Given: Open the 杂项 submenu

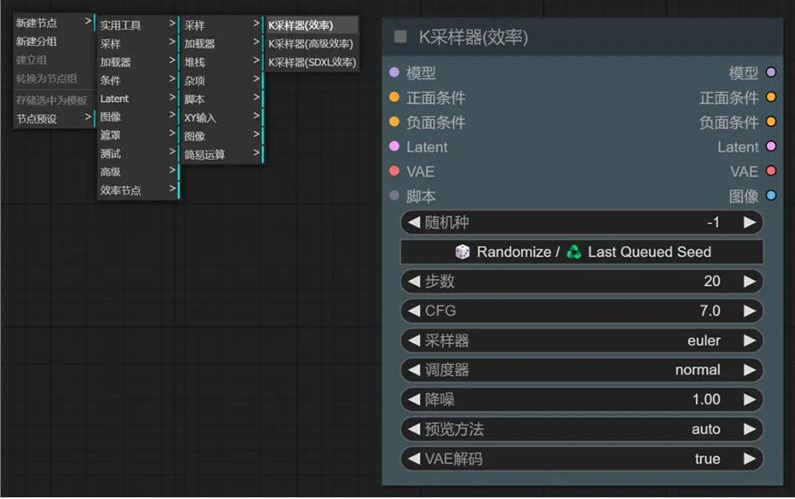Looking at the screenshot, I should point(222,80).
